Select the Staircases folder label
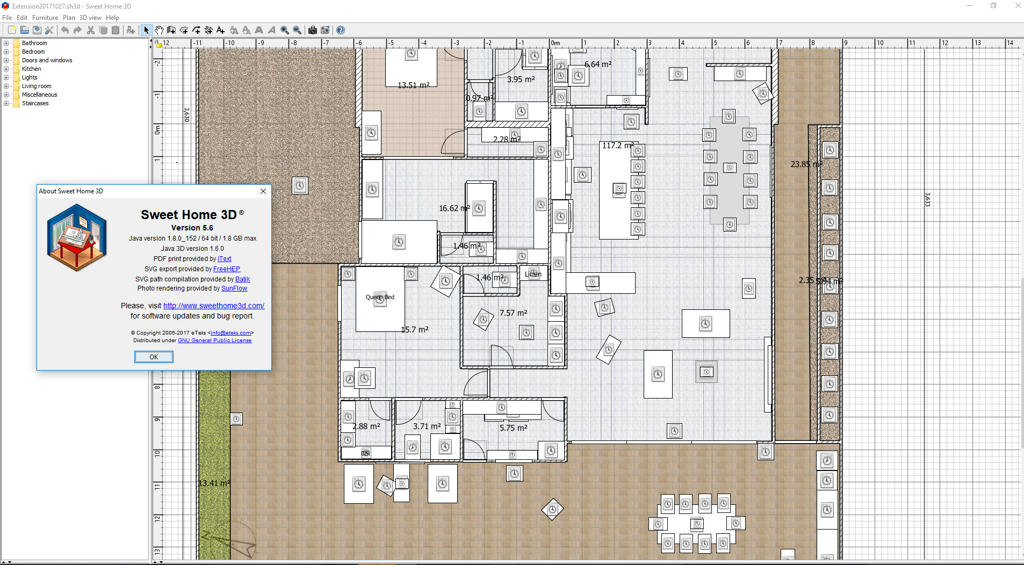This screenshot has width=1024, height=565. (35, 103)
